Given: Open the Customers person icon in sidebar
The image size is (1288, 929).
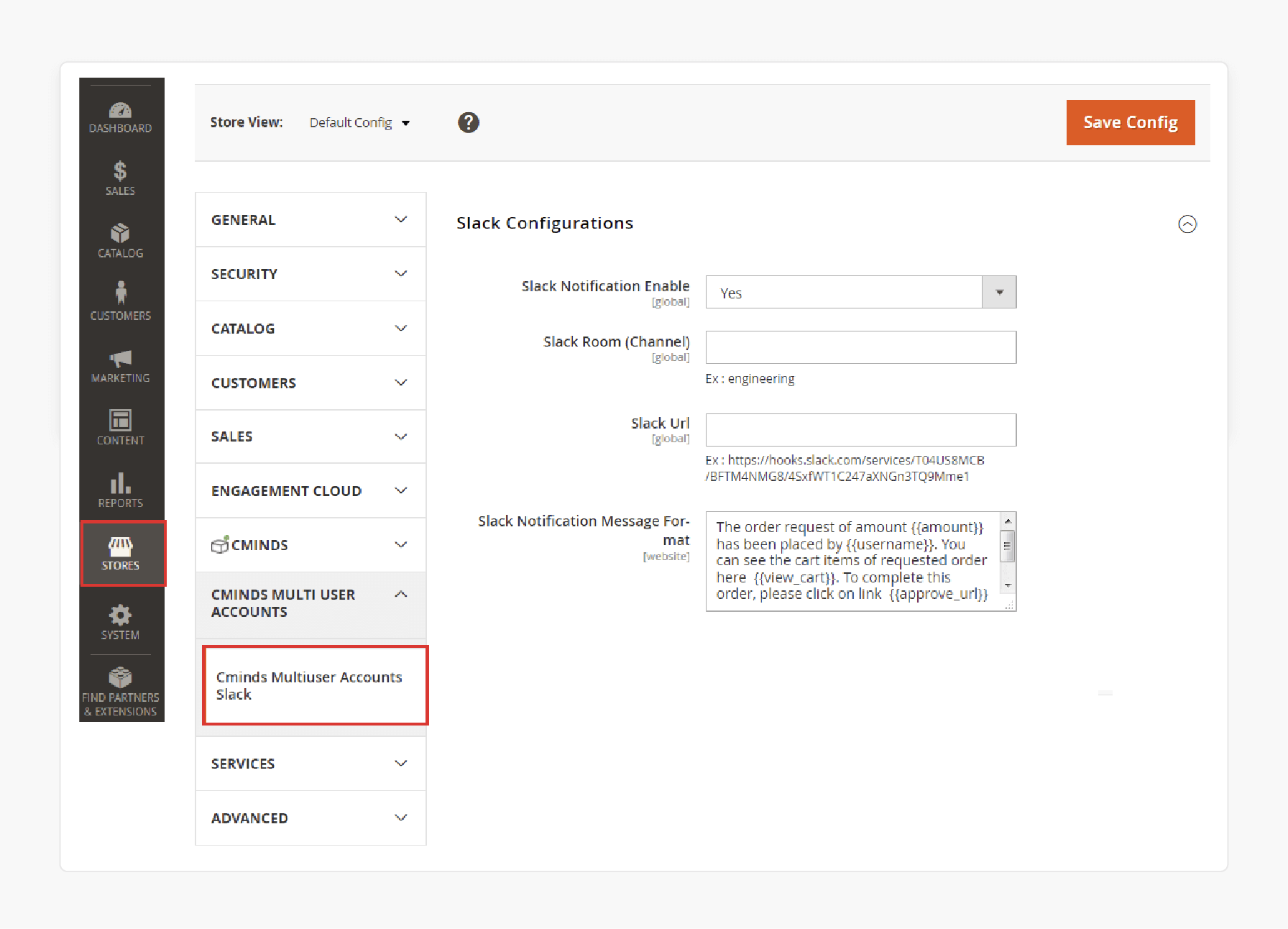Looking at the screenshot, I should click(121, 301).
